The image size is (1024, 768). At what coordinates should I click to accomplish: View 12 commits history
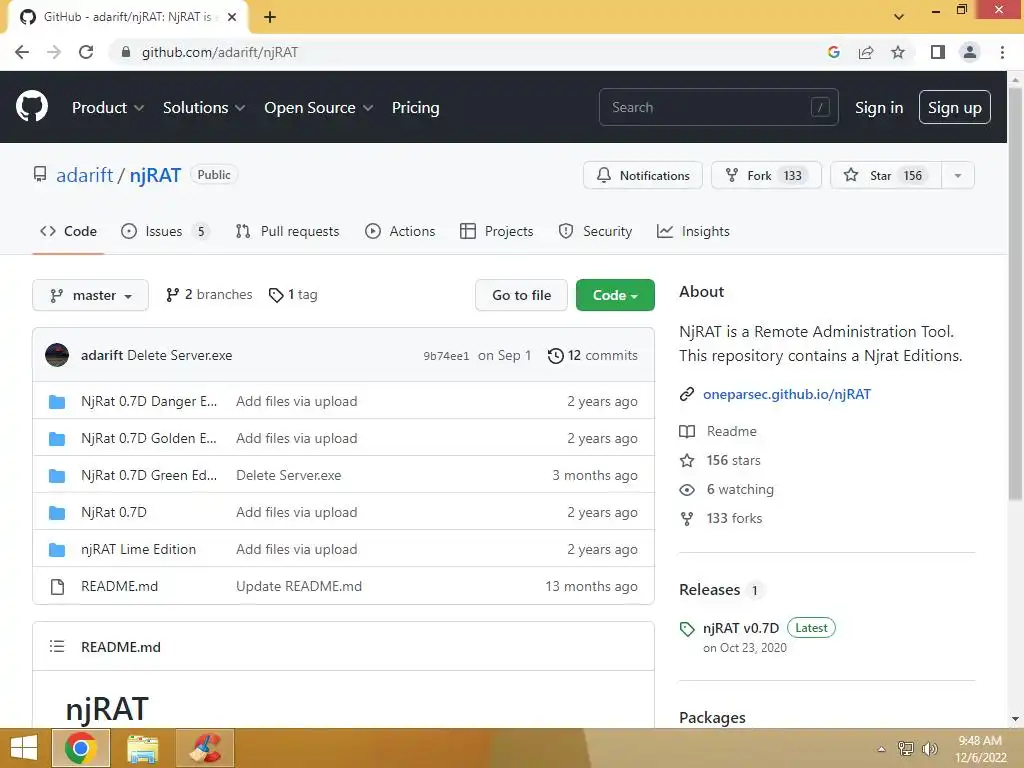tap(592, 355)
